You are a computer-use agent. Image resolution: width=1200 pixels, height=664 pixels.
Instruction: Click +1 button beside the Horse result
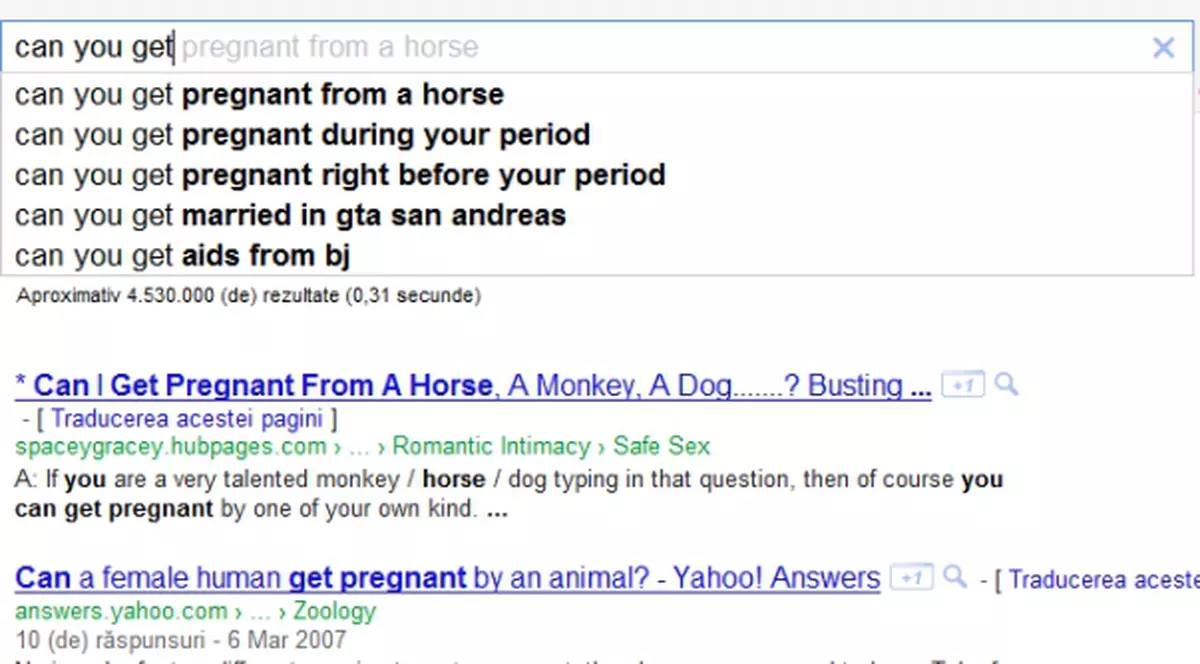(962, 385)
